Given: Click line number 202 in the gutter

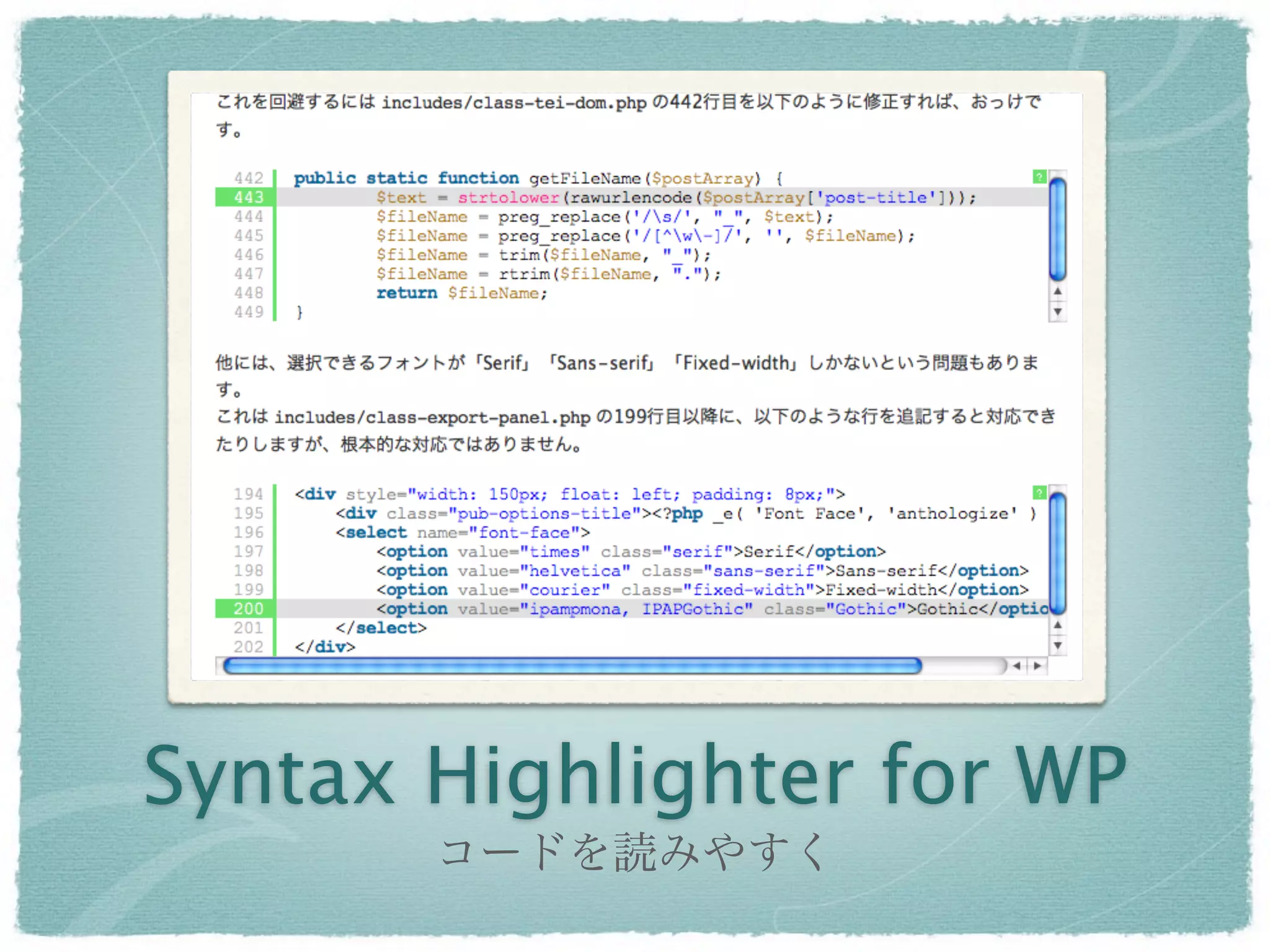Looking at the screenshot, I should (249, 646).
